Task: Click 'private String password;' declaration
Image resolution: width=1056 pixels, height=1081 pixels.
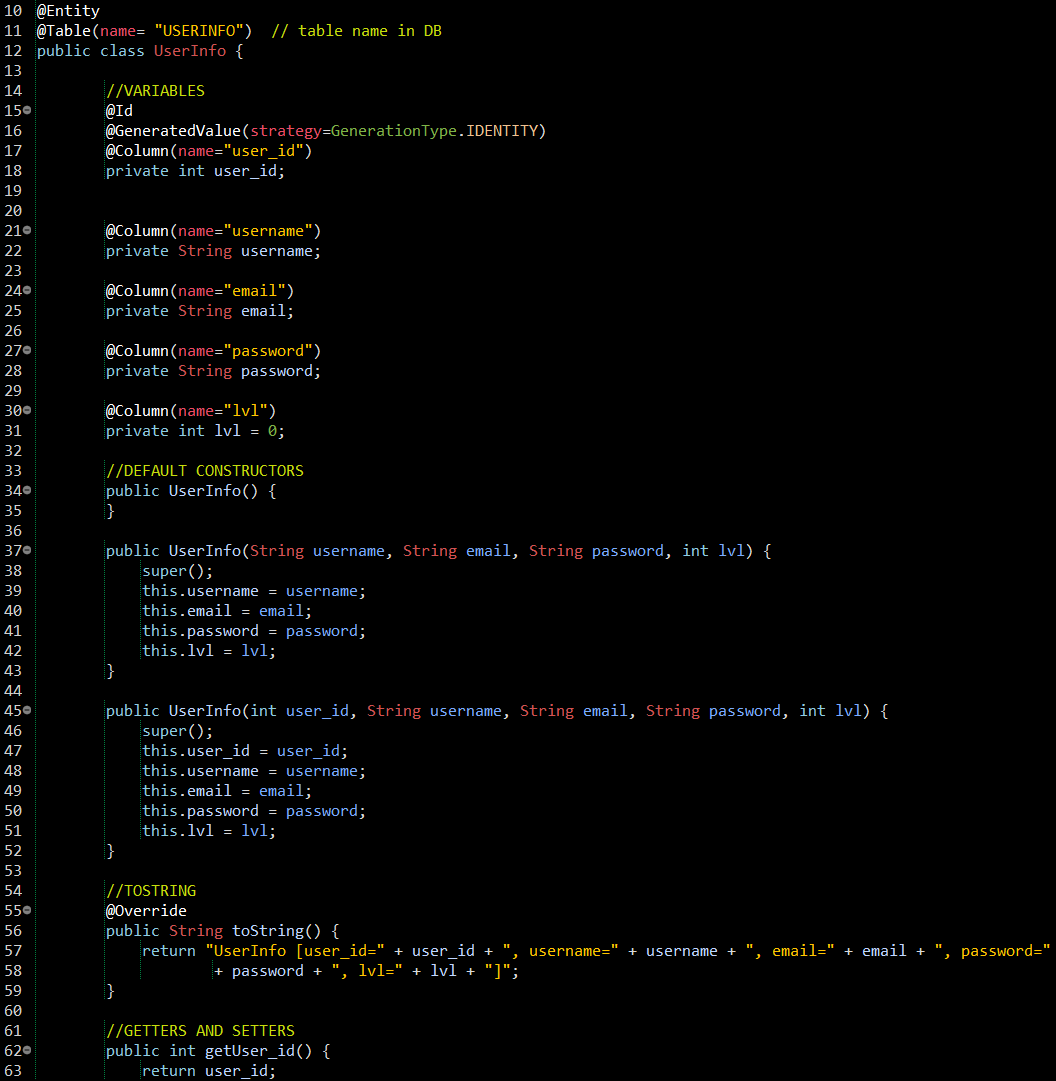Action: [213, 371]
